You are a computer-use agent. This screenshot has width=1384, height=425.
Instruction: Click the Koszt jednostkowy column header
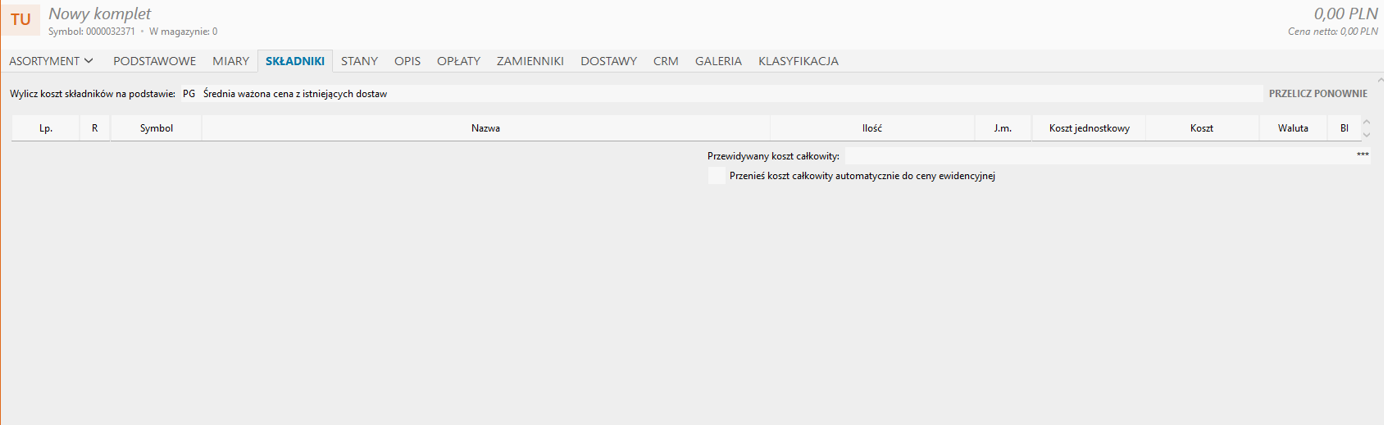coord(1089,129)
